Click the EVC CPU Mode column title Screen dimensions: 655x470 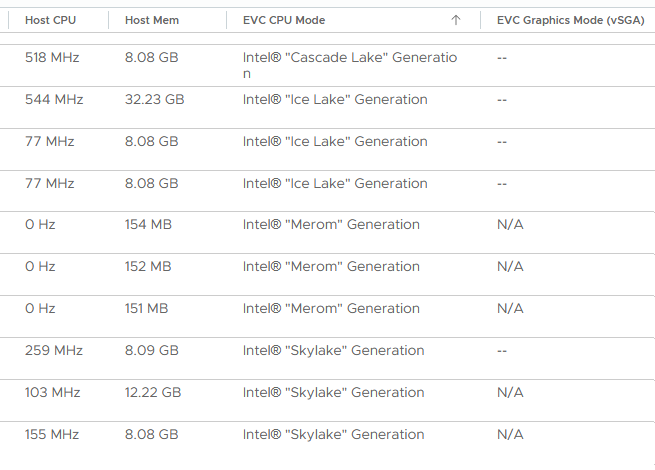pyautogui.click(x=284, y=20)
